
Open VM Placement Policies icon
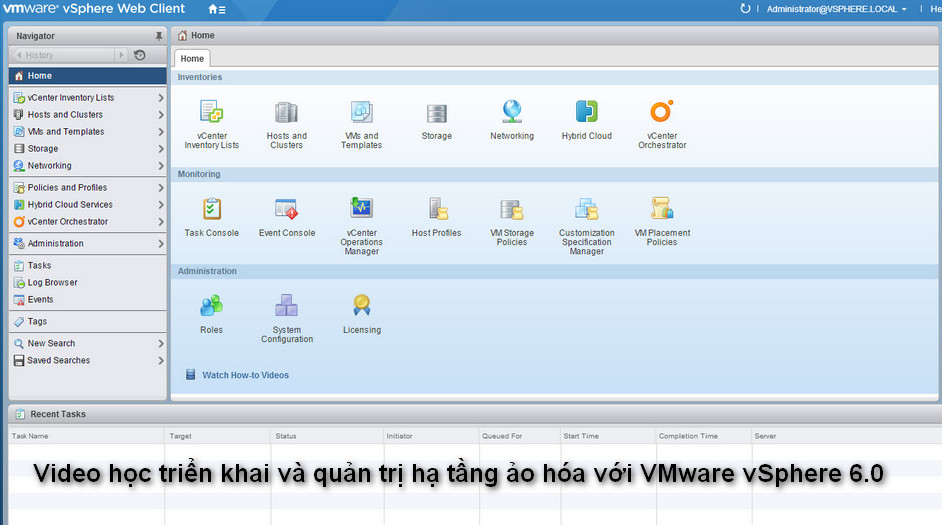coord(662,209)
